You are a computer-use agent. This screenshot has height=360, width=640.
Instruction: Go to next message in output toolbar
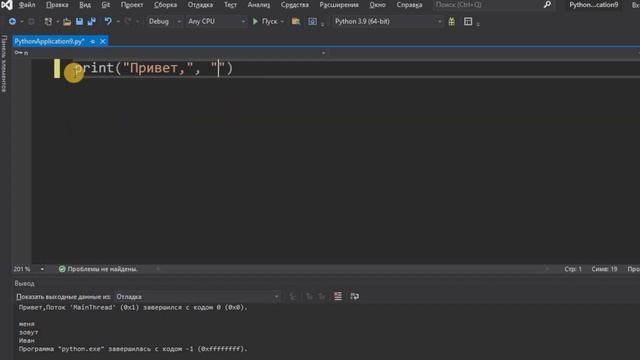point(322,297)
